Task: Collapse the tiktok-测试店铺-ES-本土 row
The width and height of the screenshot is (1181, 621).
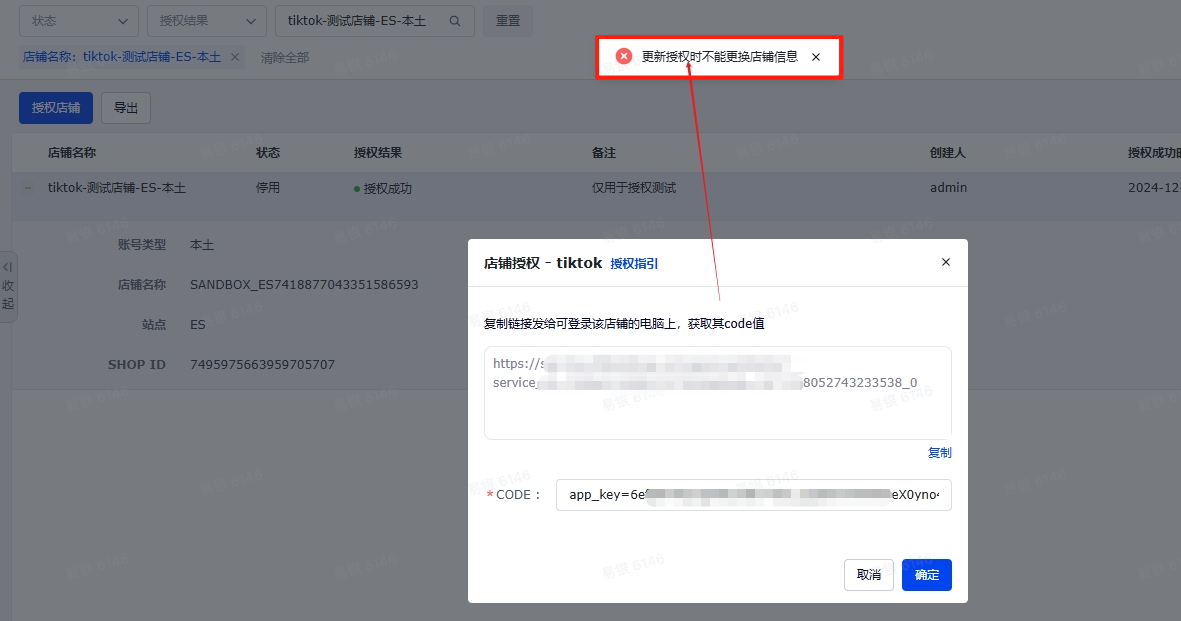Action: (29, 188)
